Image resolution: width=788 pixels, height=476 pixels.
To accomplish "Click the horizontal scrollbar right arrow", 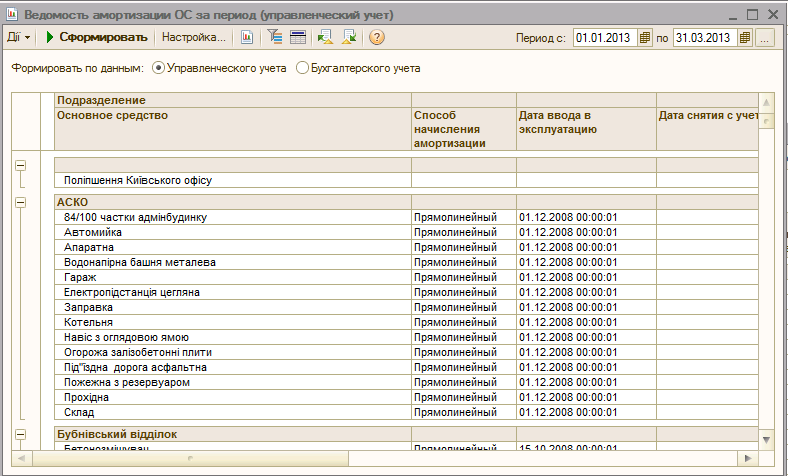I will tap(748, 458).
